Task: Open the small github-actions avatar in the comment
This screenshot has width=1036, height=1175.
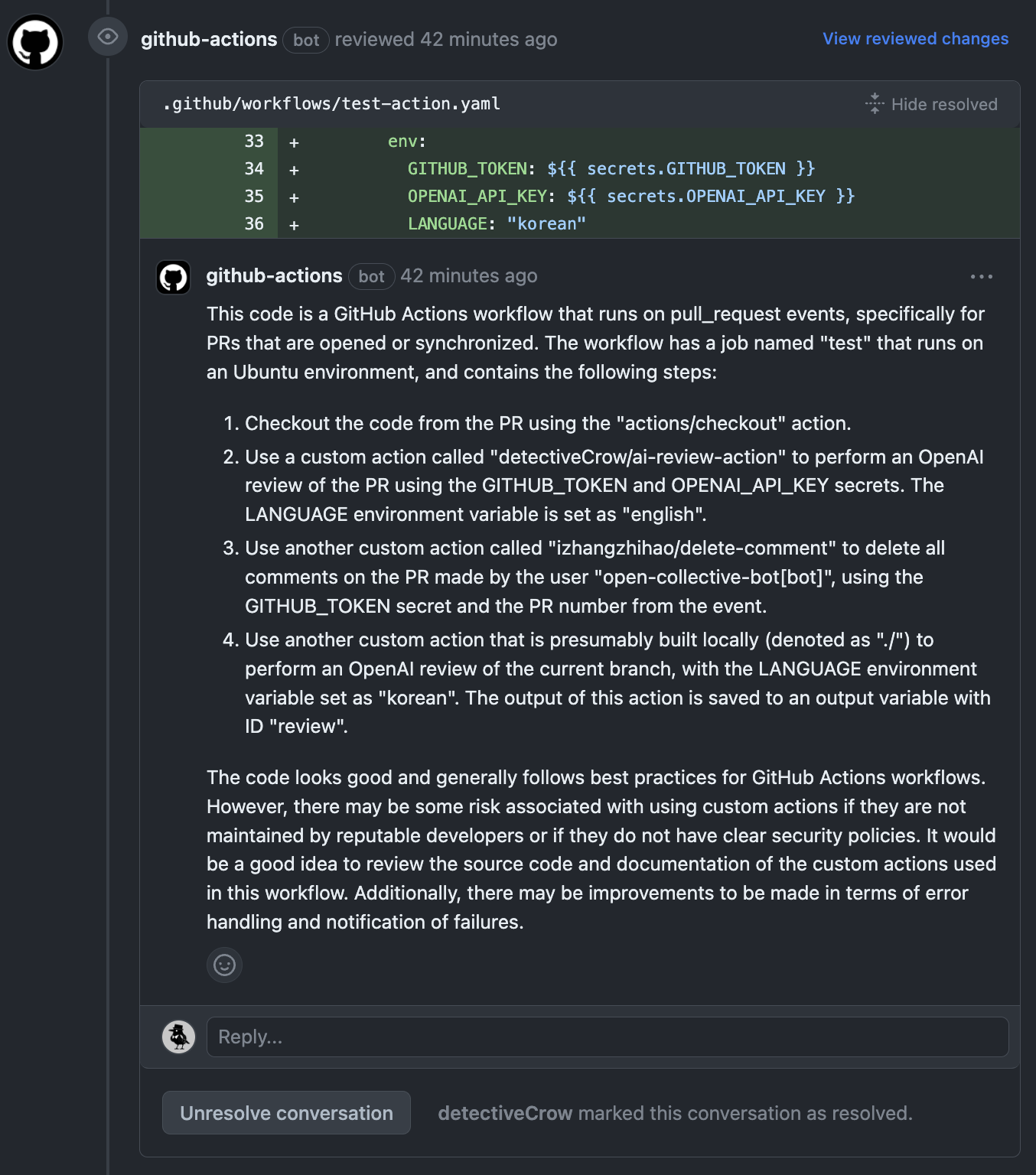Action: [174, 277]
